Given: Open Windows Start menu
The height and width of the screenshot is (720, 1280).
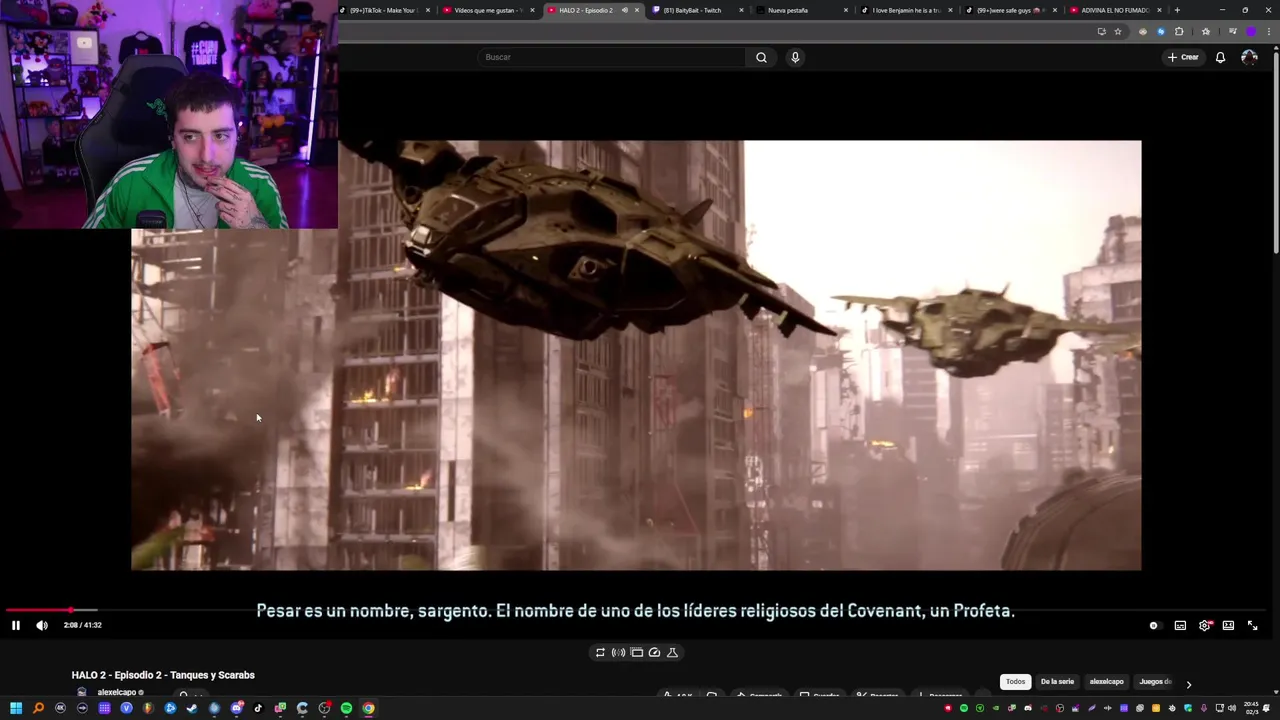Looking at the screenshot, I should coord(16,708).
